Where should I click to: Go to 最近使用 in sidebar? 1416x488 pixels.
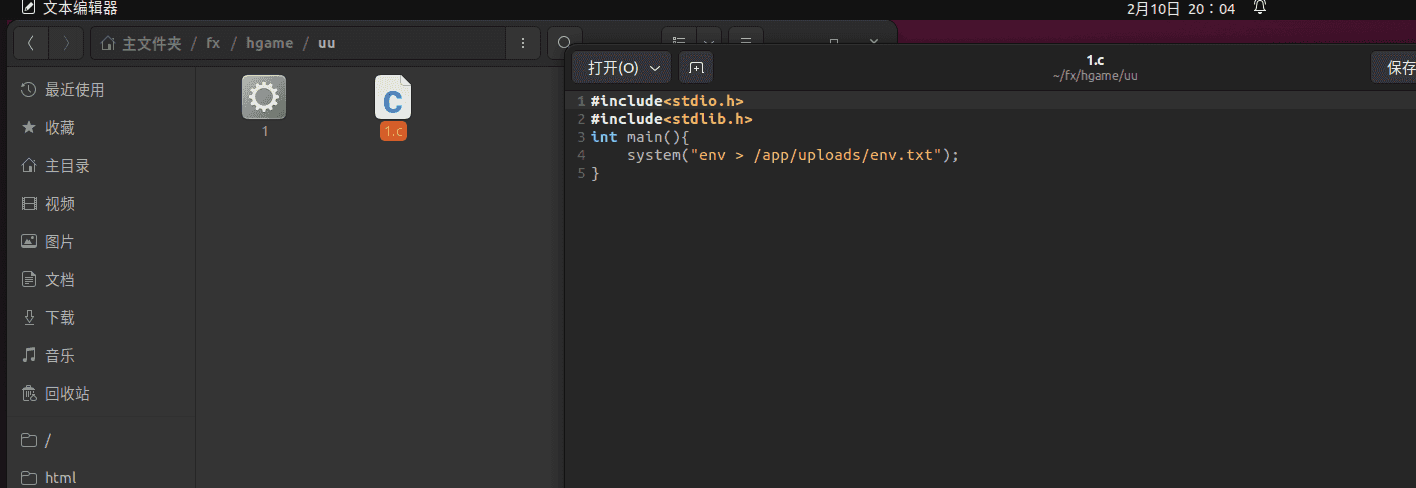(x=74, y=90)
